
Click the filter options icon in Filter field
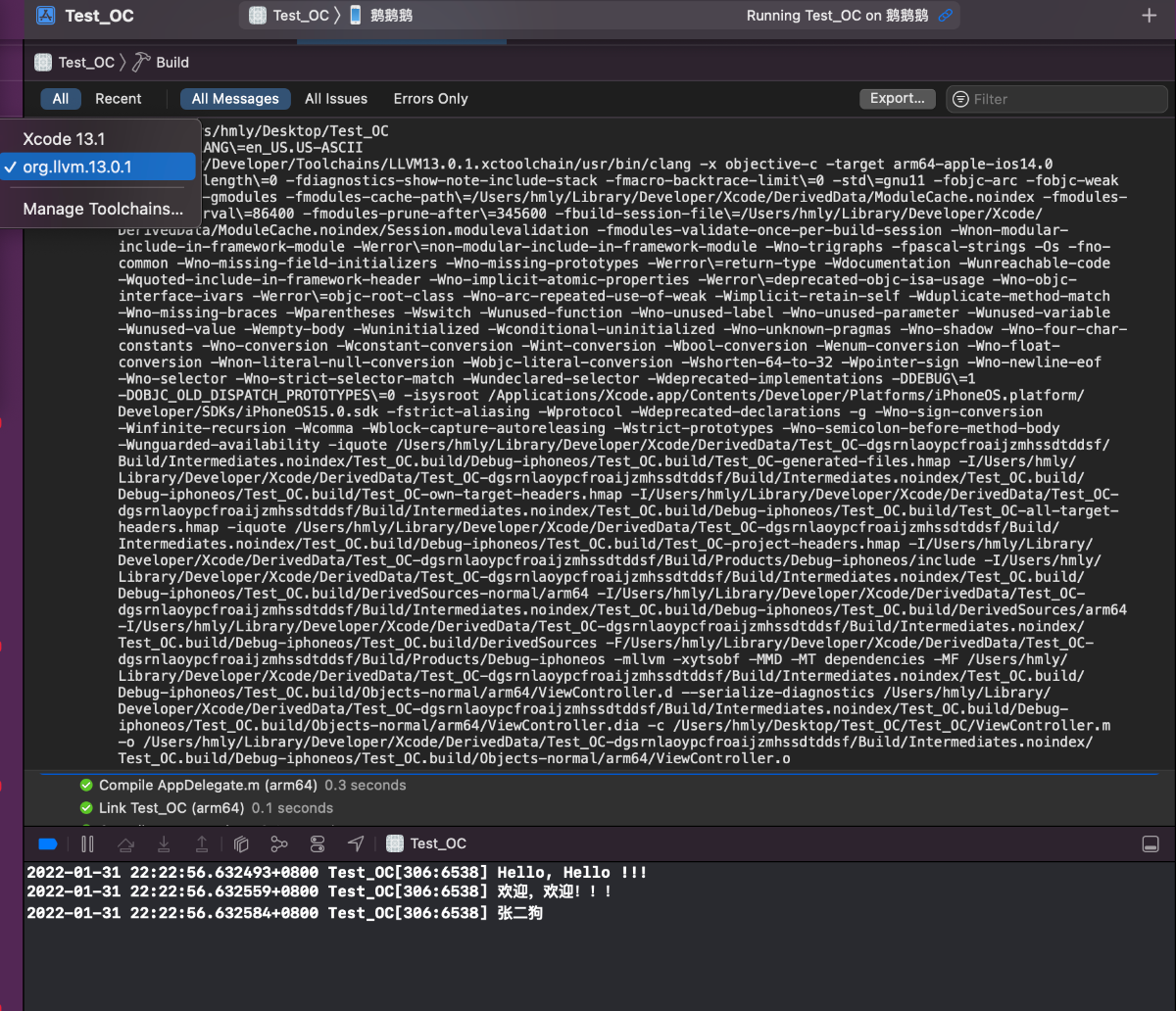point(960,99)
